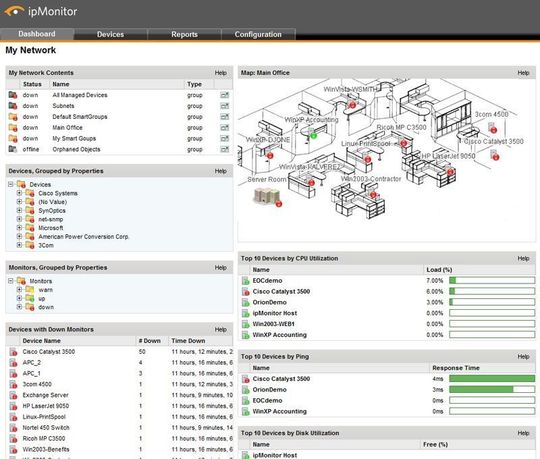This screenshot has height=459, width=540.
Task: Click the Cisco Catalyst 3500 icon in CPU list
Action: [246, 292]
